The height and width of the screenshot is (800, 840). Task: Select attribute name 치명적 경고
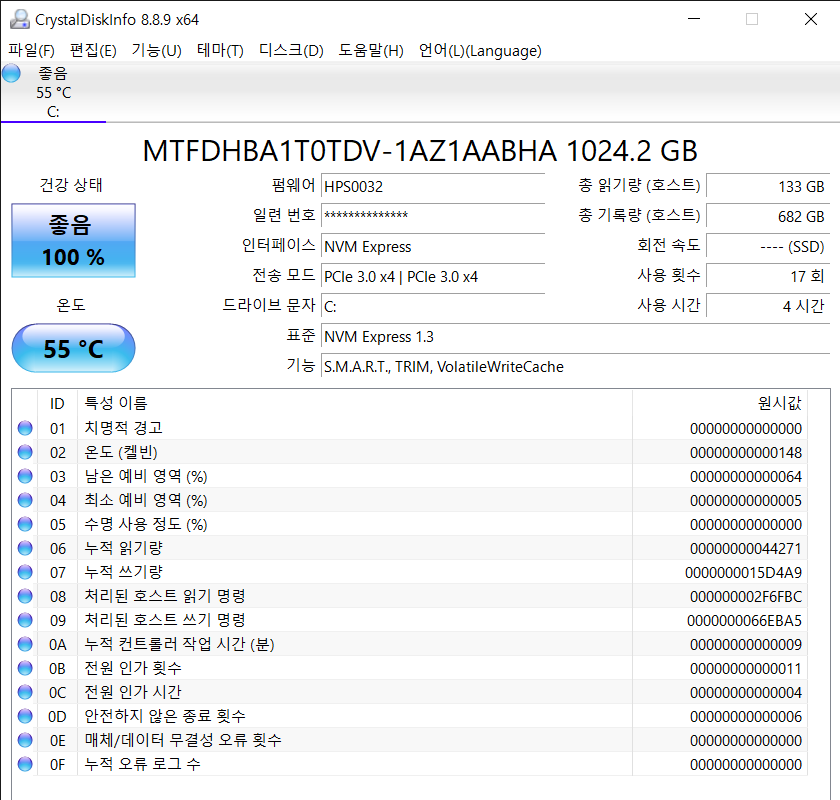pos(123,428)
